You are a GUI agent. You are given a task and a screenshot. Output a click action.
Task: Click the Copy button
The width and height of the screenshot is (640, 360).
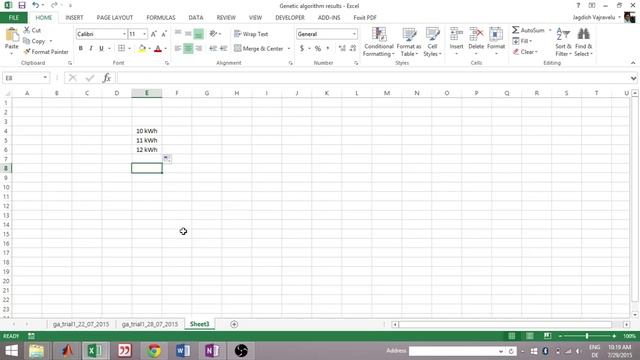click(35, 41)
